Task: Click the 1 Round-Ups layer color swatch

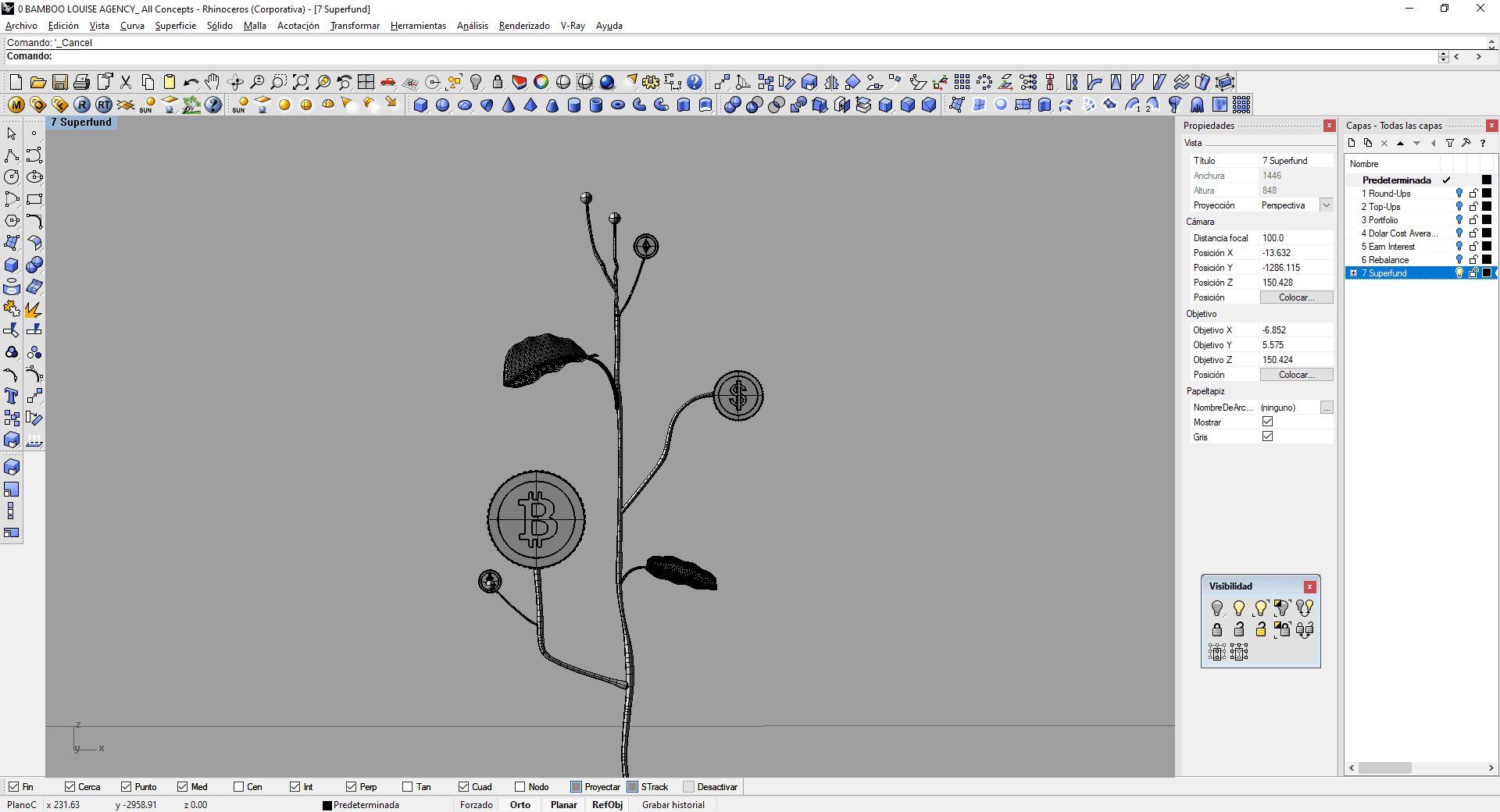Action: (x=1487, y=194)
